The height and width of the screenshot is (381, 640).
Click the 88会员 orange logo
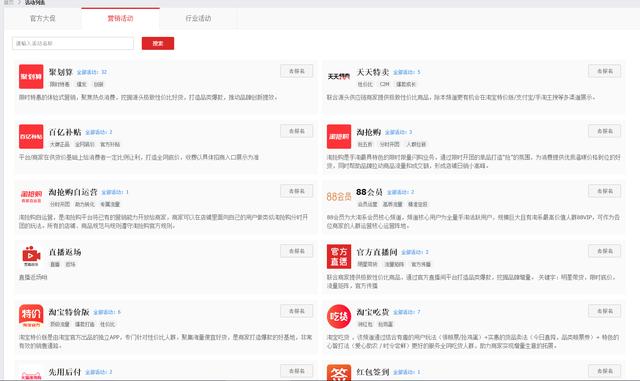[339, 196]
